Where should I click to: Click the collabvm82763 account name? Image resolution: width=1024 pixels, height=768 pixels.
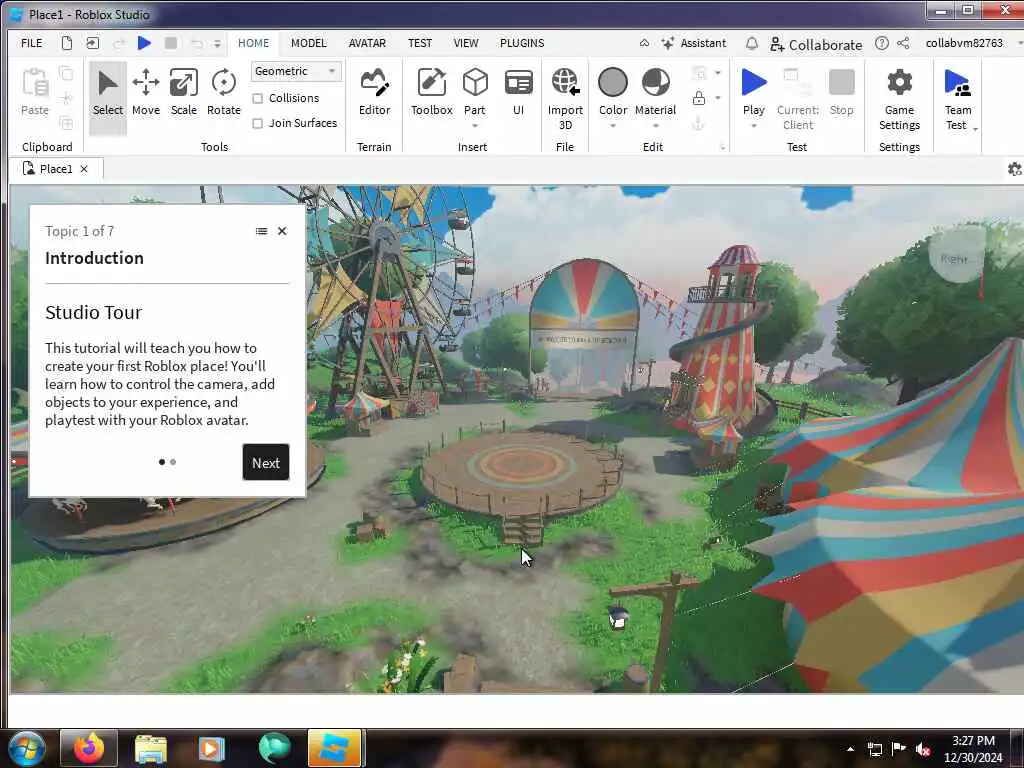[x=964, y=43]
